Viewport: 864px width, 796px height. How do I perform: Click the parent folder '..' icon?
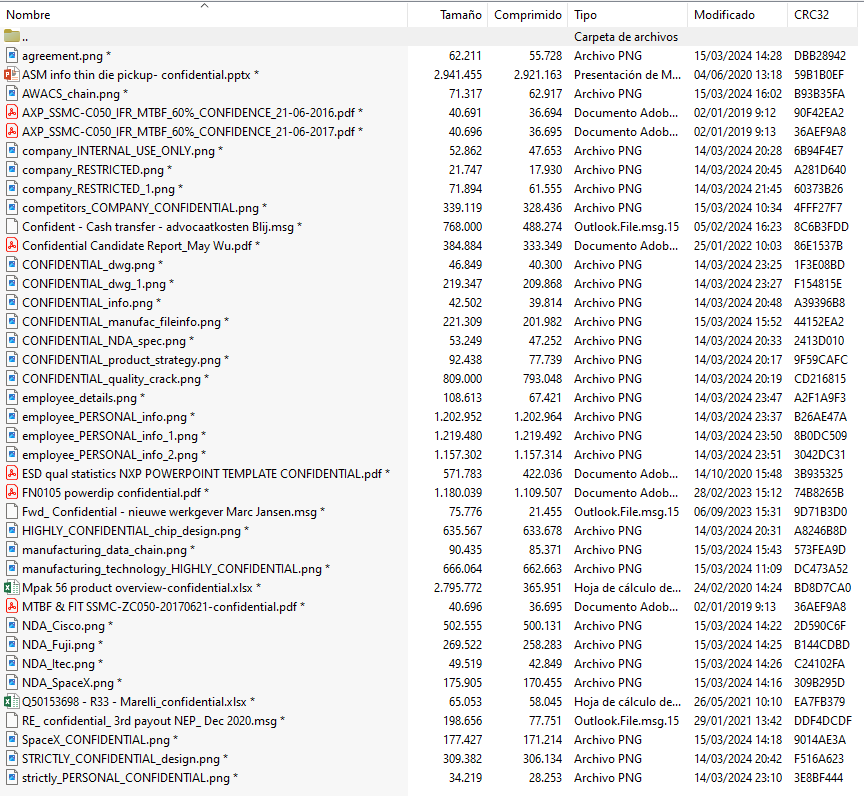(x=12, y=36)
